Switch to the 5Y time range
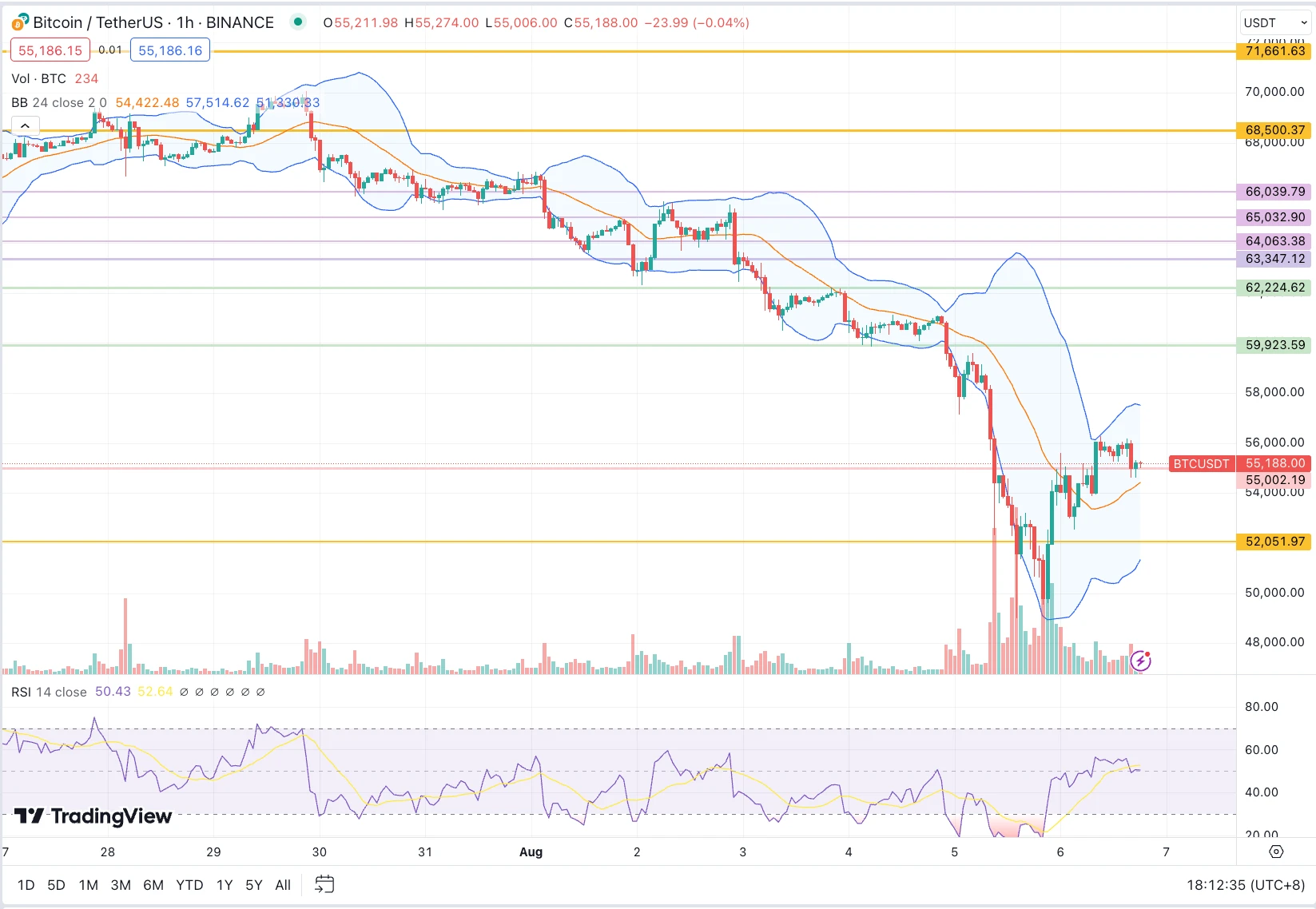1316x909 pixels. coord(254,884)
